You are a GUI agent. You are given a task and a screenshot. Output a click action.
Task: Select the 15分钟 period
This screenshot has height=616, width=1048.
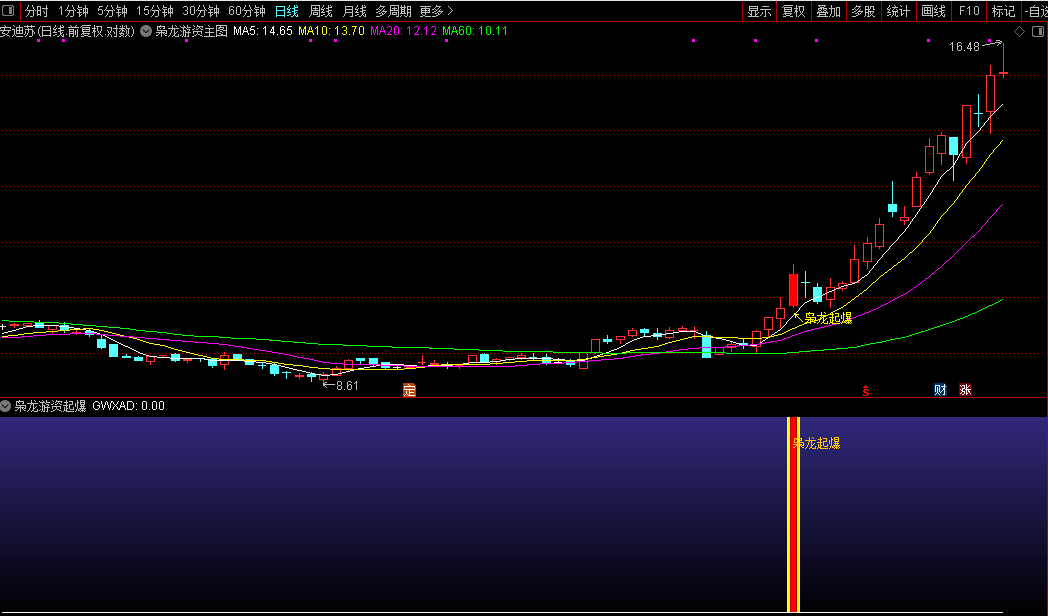click(155, 11)
